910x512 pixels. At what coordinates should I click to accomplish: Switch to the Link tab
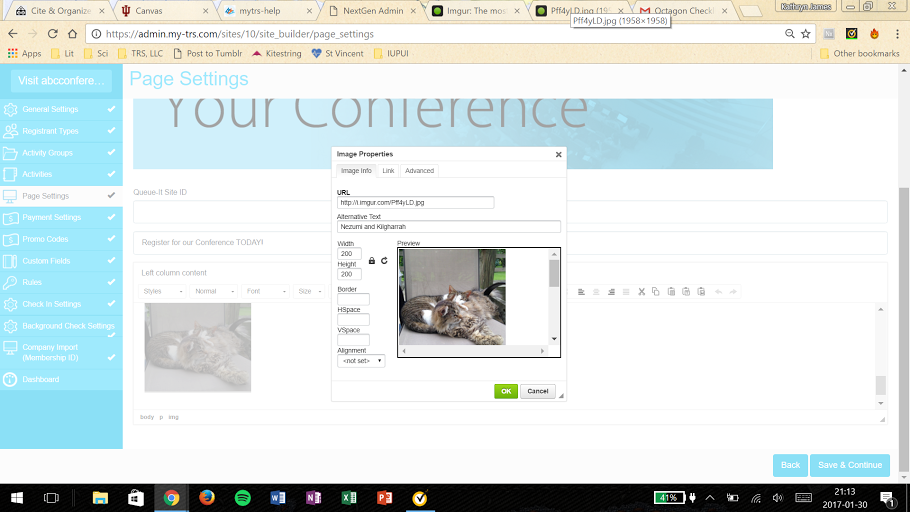pyautogui.click(x=388, y=171)
